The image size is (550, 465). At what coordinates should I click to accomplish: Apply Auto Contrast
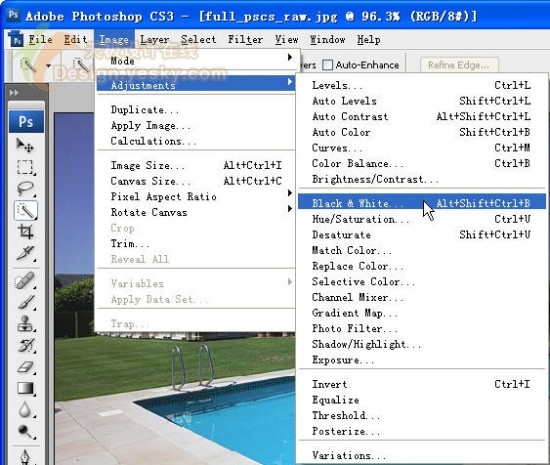[421, 116]
